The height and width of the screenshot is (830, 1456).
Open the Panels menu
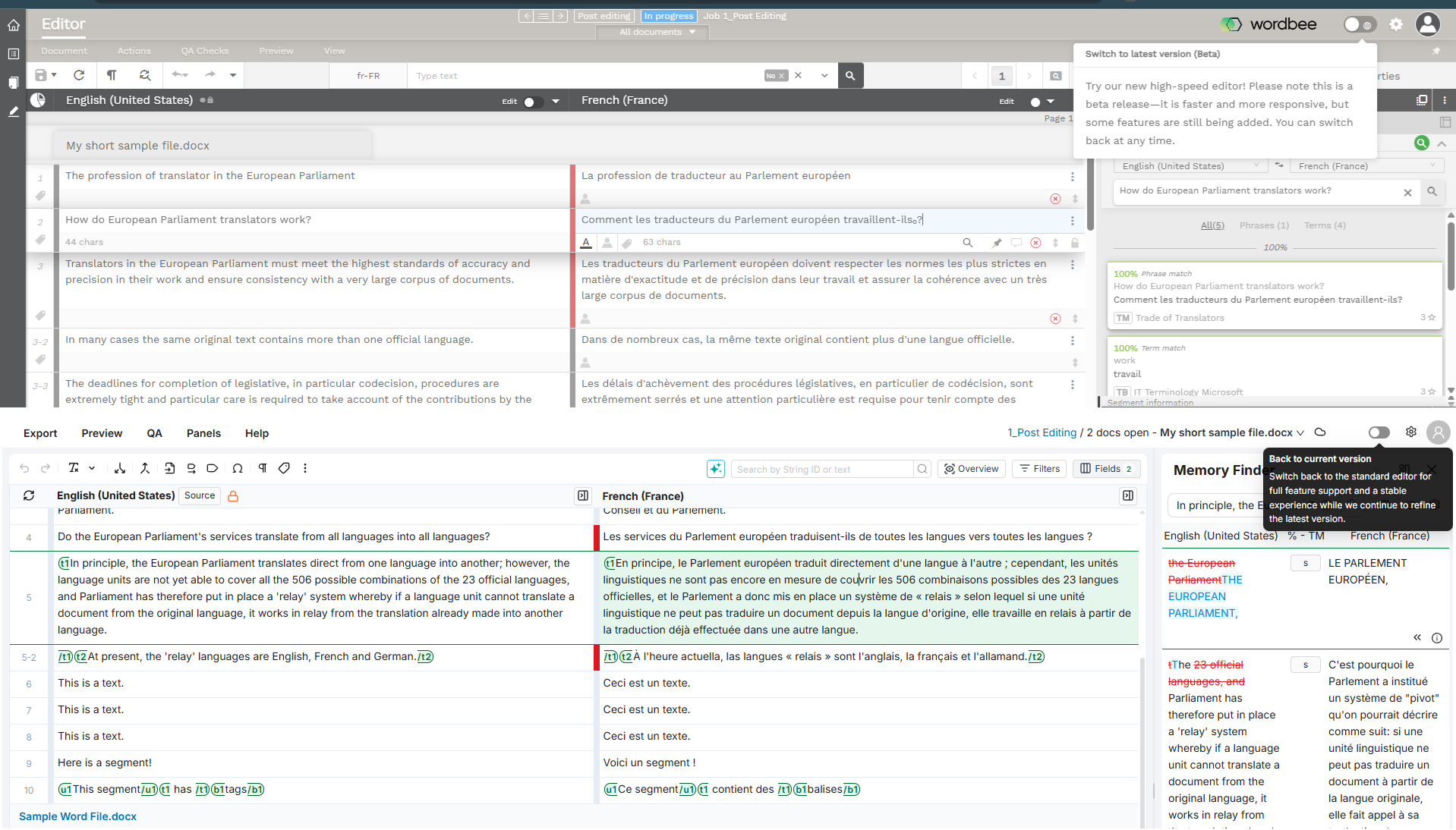tap(203, 433)
